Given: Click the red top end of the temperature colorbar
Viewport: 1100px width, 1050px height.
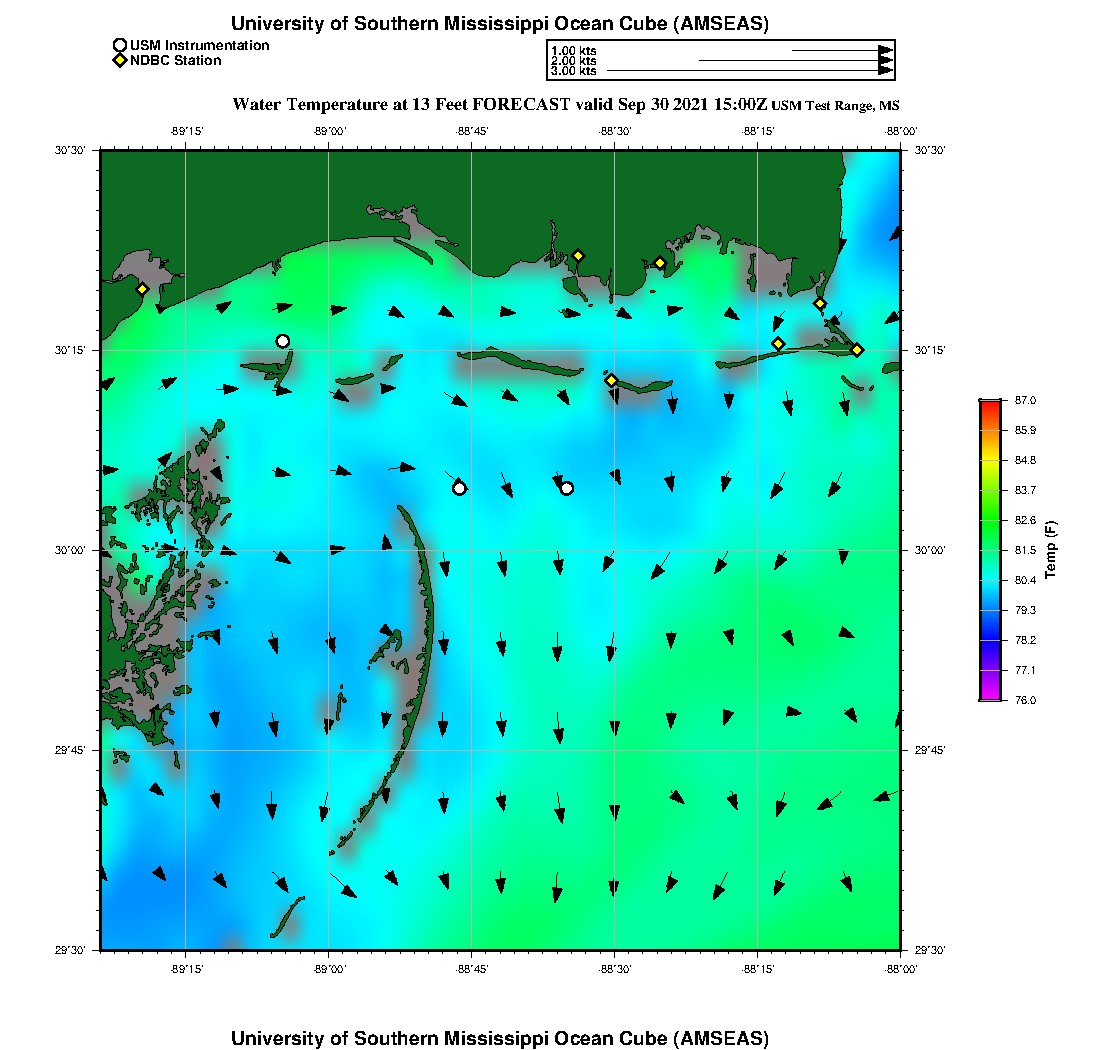Looking at the screenshot, I should (x=989, y=404).
